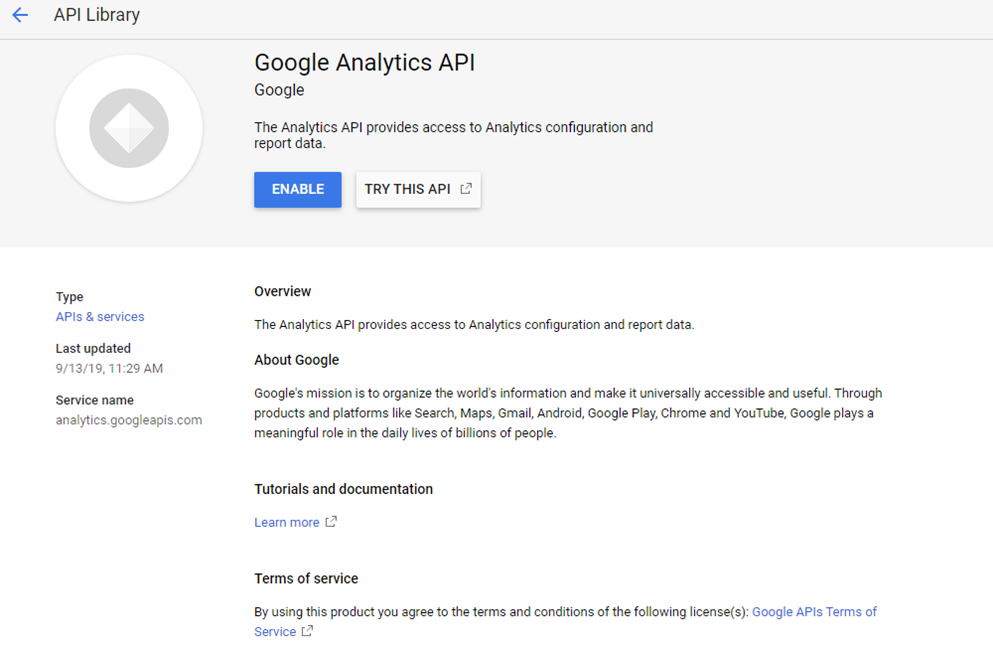The height and width of the screenshot is (650, 993).
Task: Click the Google Analytics API diamond logo
Action: (x=129, y=128)
